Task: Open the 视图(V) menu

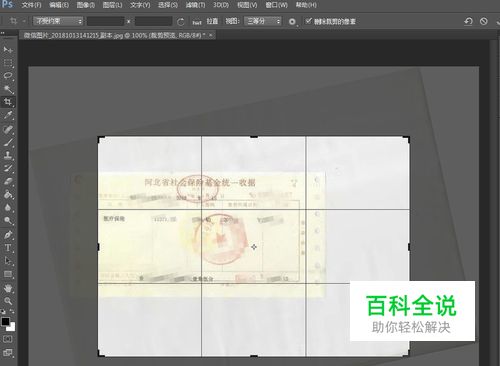Action: (247, 5)
